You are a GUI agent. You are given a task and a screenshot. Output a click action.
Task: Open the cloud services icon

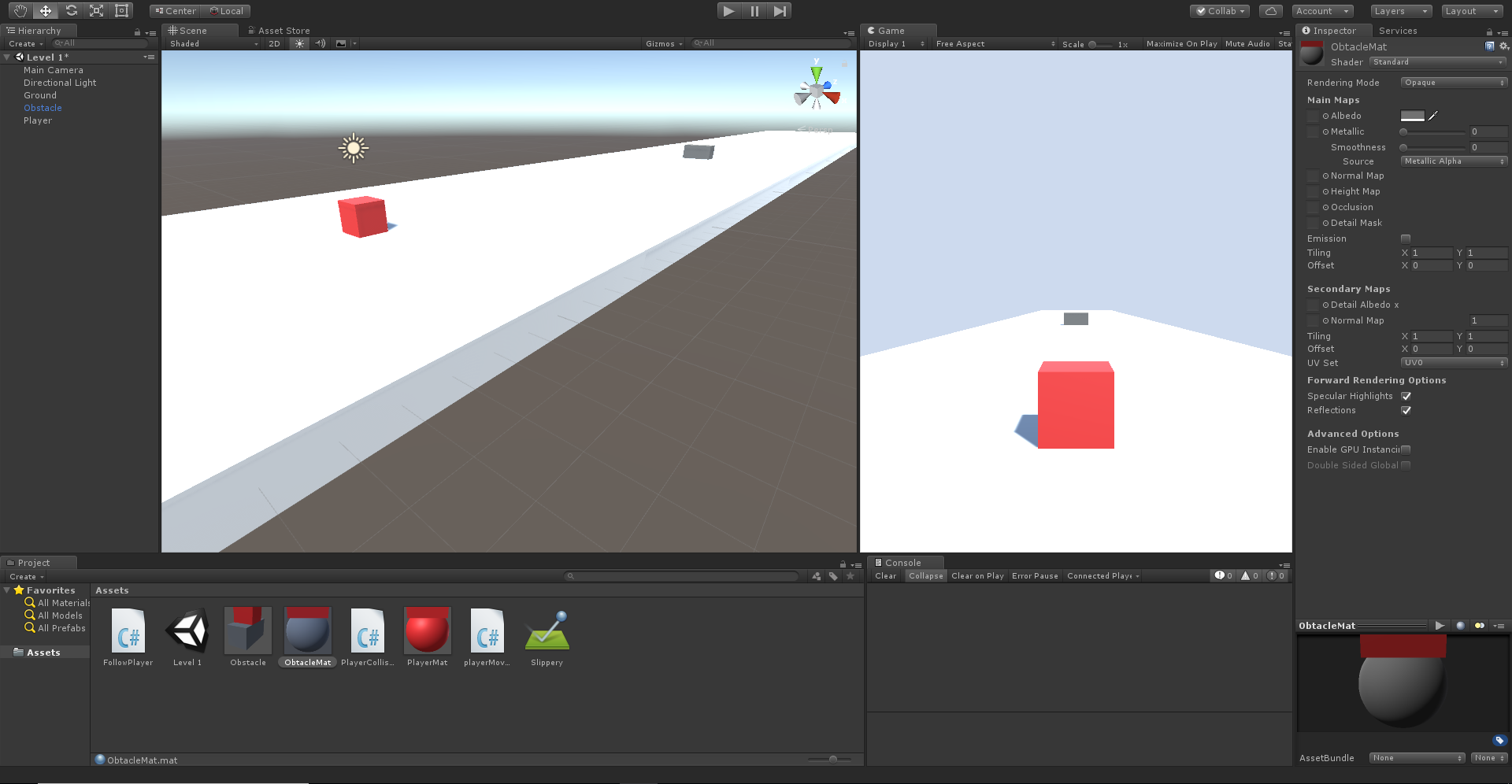(1270, 11)
